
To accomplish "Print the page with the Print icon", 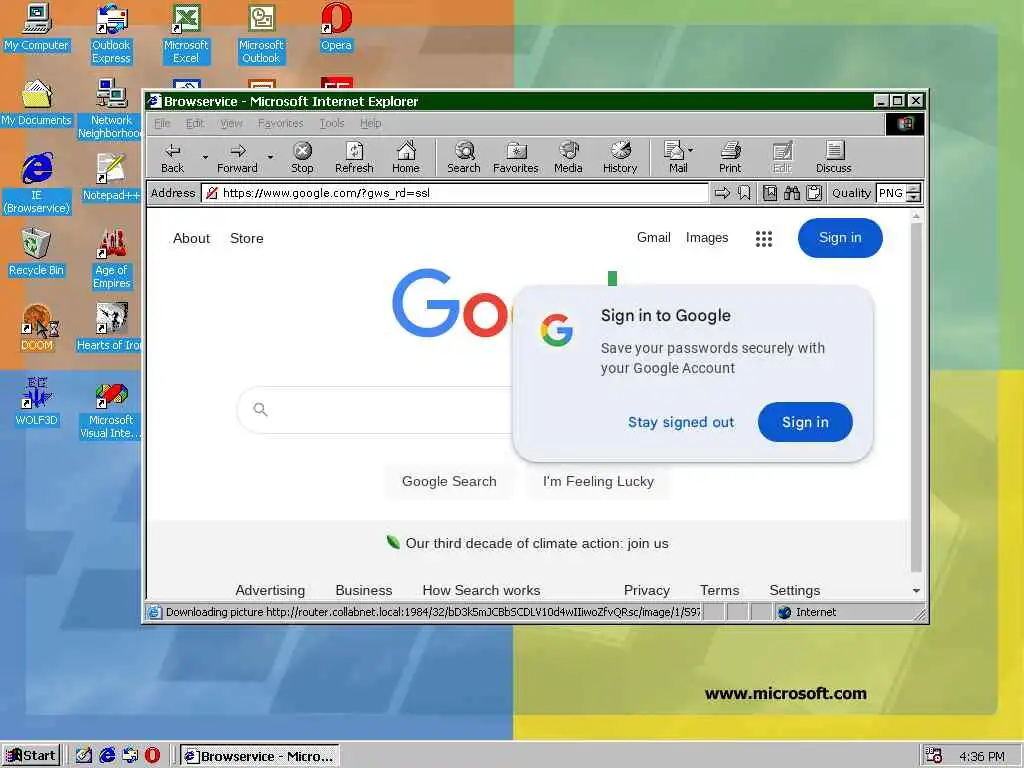I will [x=730, y=157].
